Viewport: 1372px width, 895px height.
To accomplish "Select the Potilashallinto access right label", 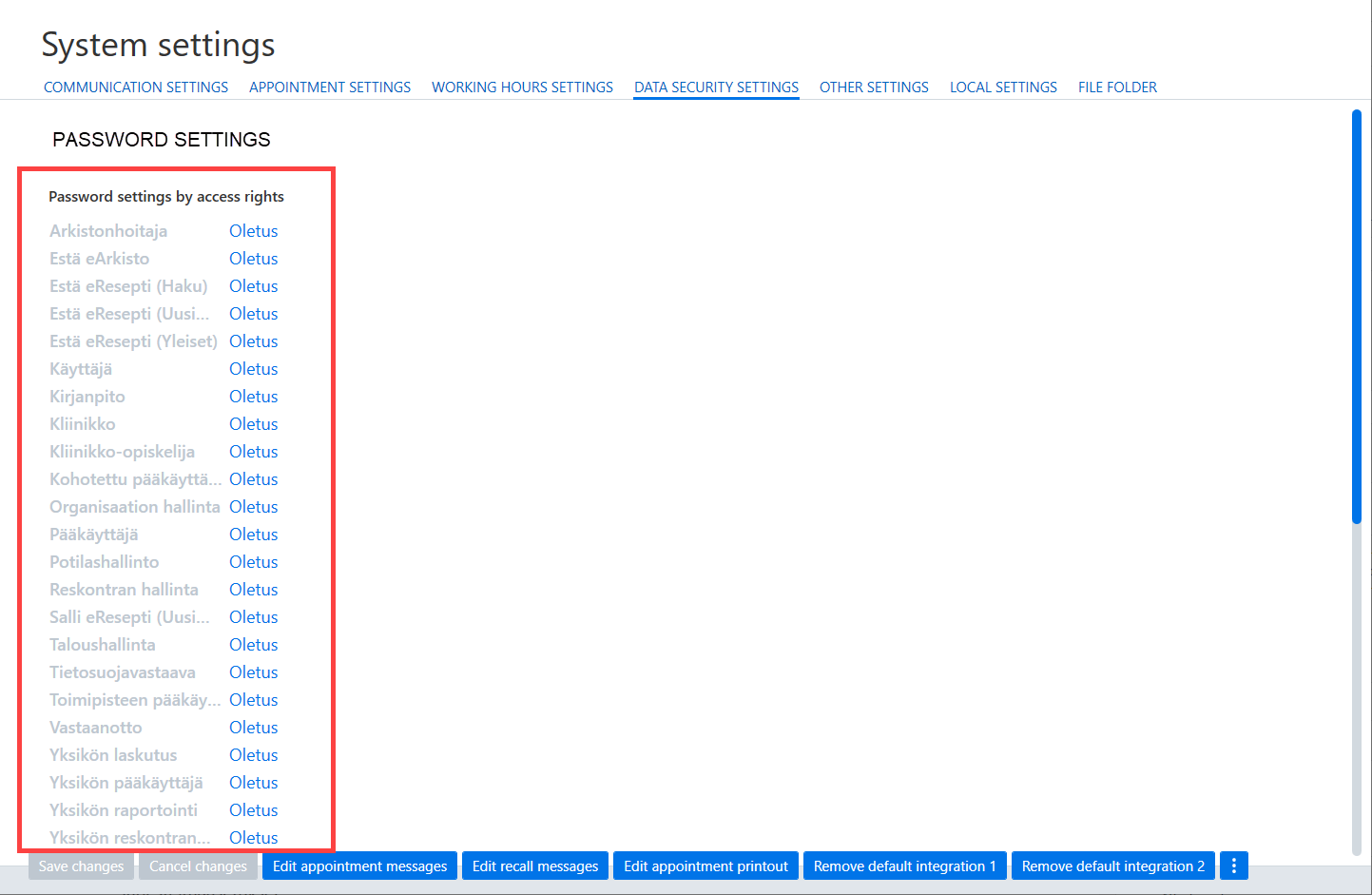I will 105,562.
